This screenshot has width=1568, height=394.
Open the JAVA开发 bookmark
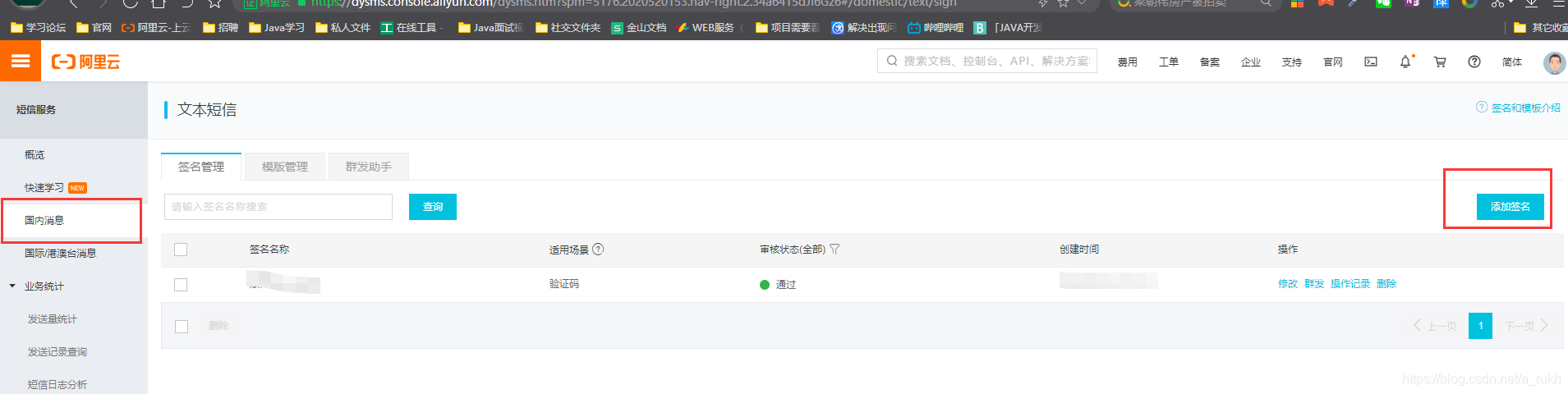pos(1008,27)
